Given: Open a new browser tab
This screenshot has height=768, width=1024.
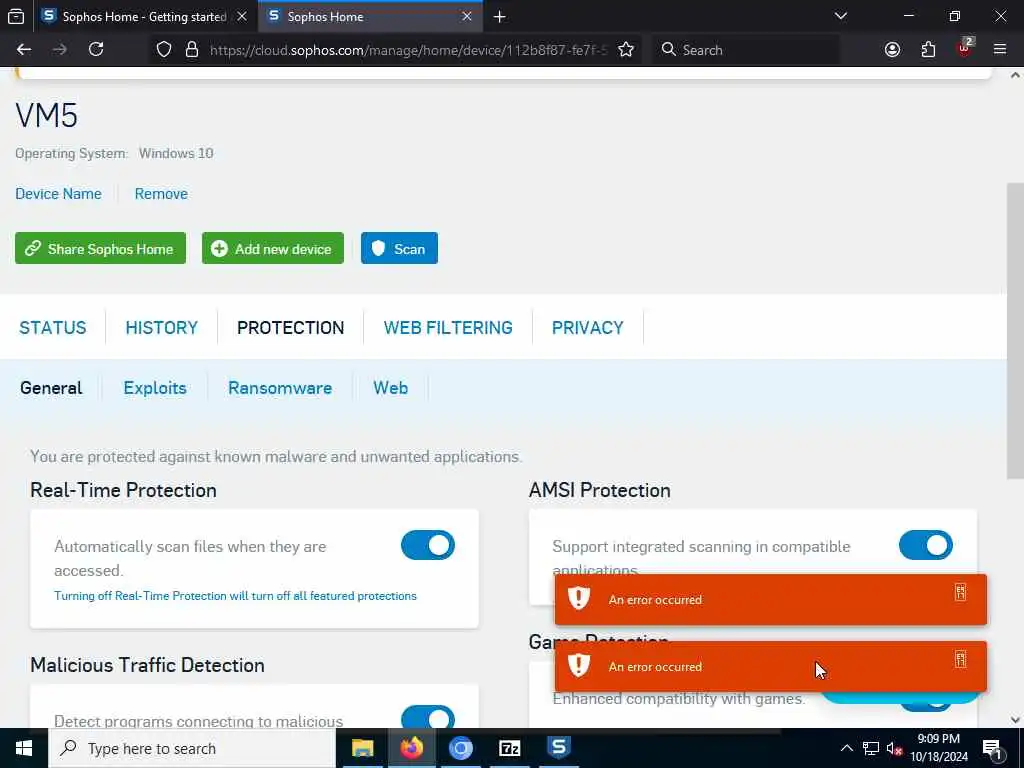Looking at the screenshot, I should click(x=500, y=17).
